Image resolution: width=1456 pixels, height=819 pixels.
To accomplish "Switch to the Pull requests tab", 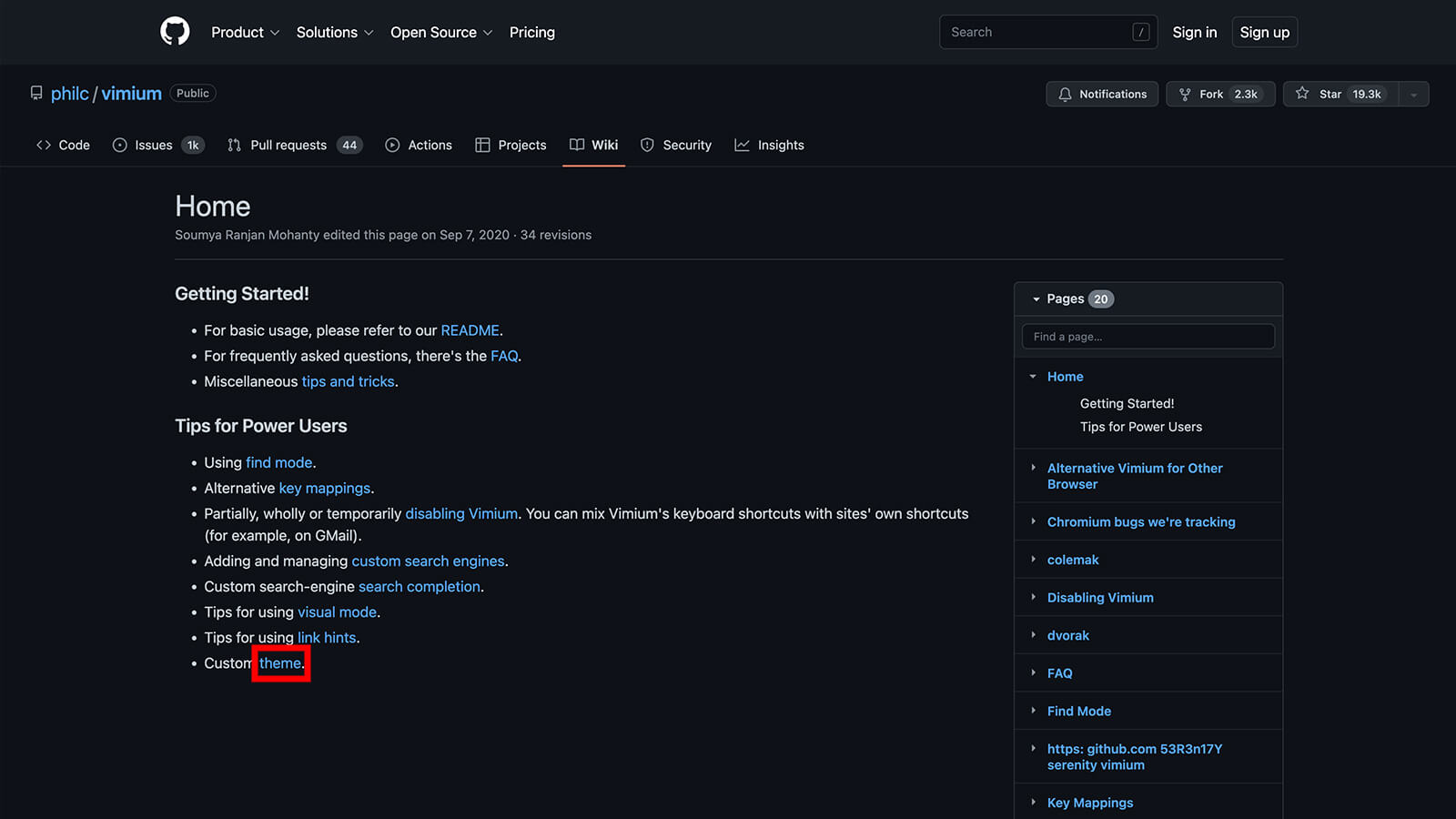I will point(295,145).
